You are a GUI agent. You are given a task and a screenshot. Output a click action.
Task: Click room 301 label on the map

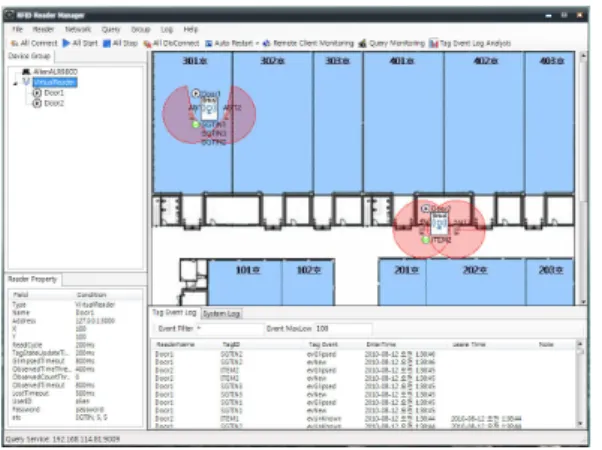pyautogui.click(x=195, y=61)
